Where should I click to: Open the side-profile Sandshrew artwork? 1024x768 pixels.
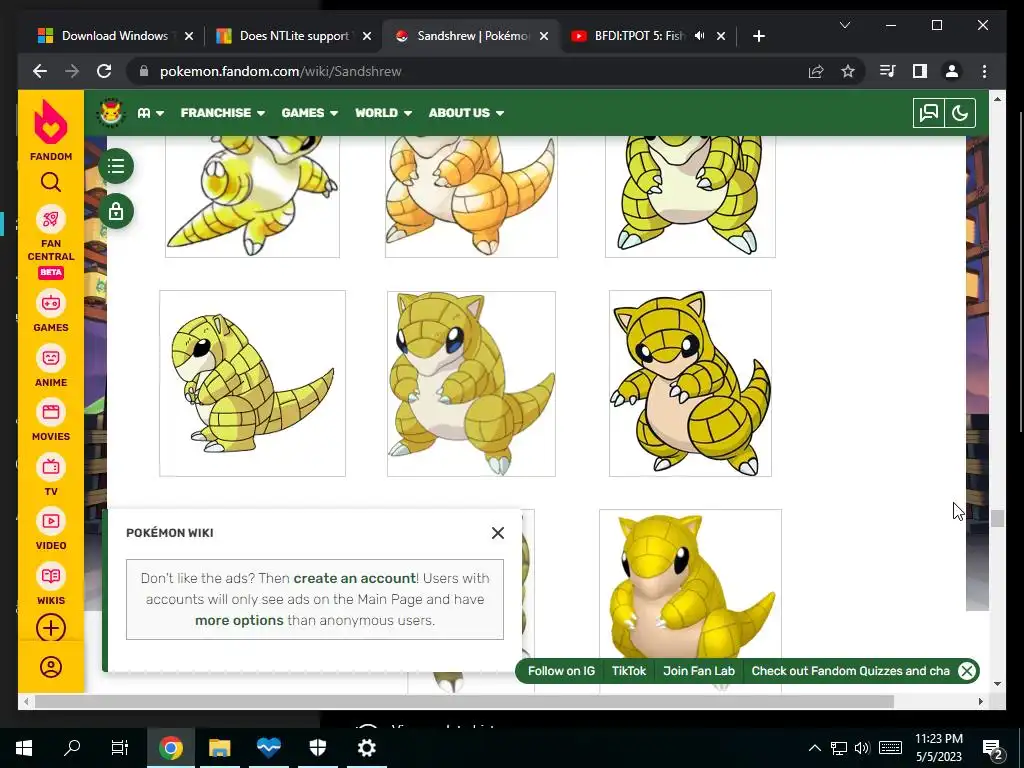pyautogui.click(x=253, y=383)
